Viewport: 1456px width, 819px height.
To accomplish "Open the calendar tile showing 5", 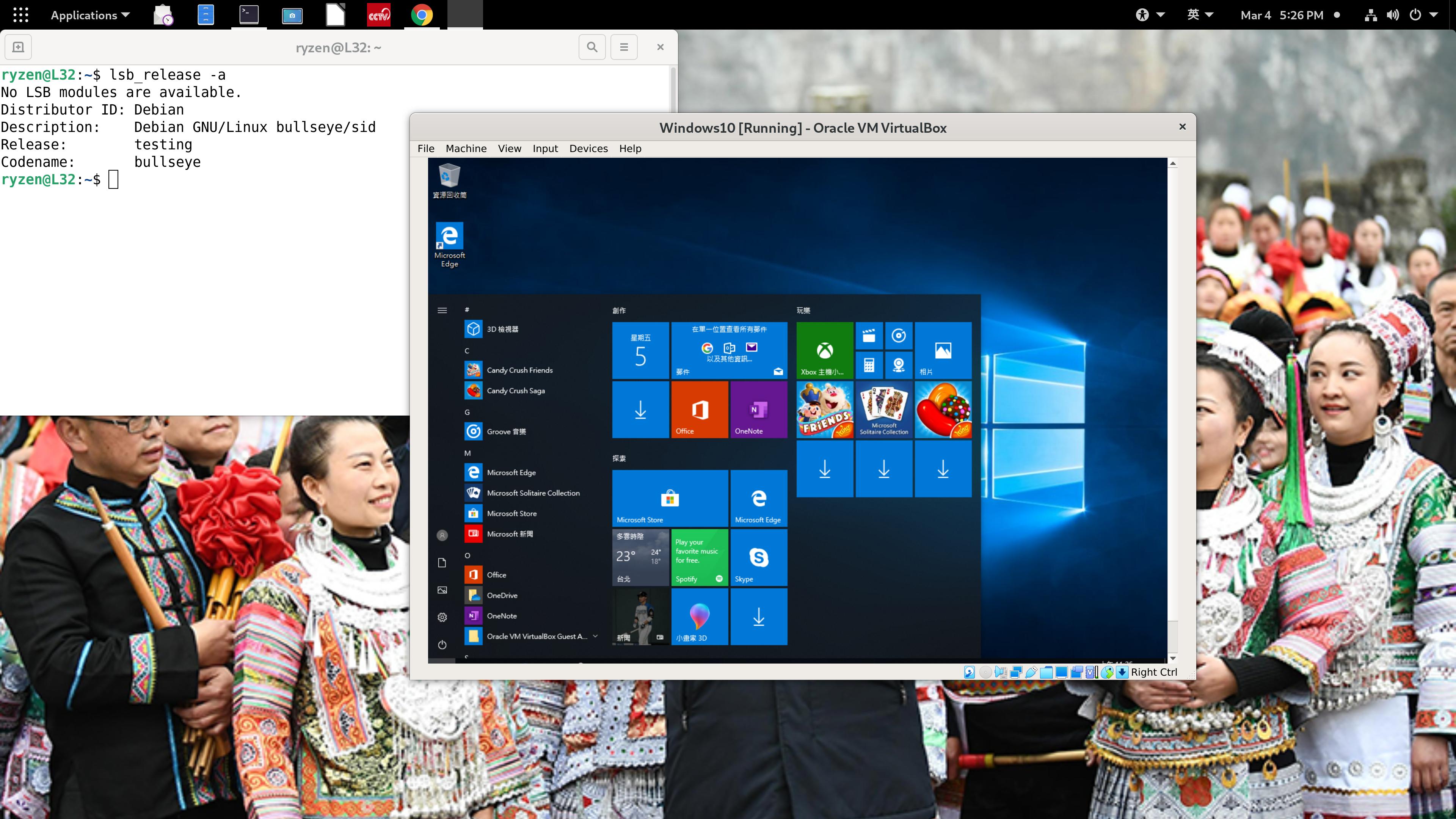I will click(640, 350).
